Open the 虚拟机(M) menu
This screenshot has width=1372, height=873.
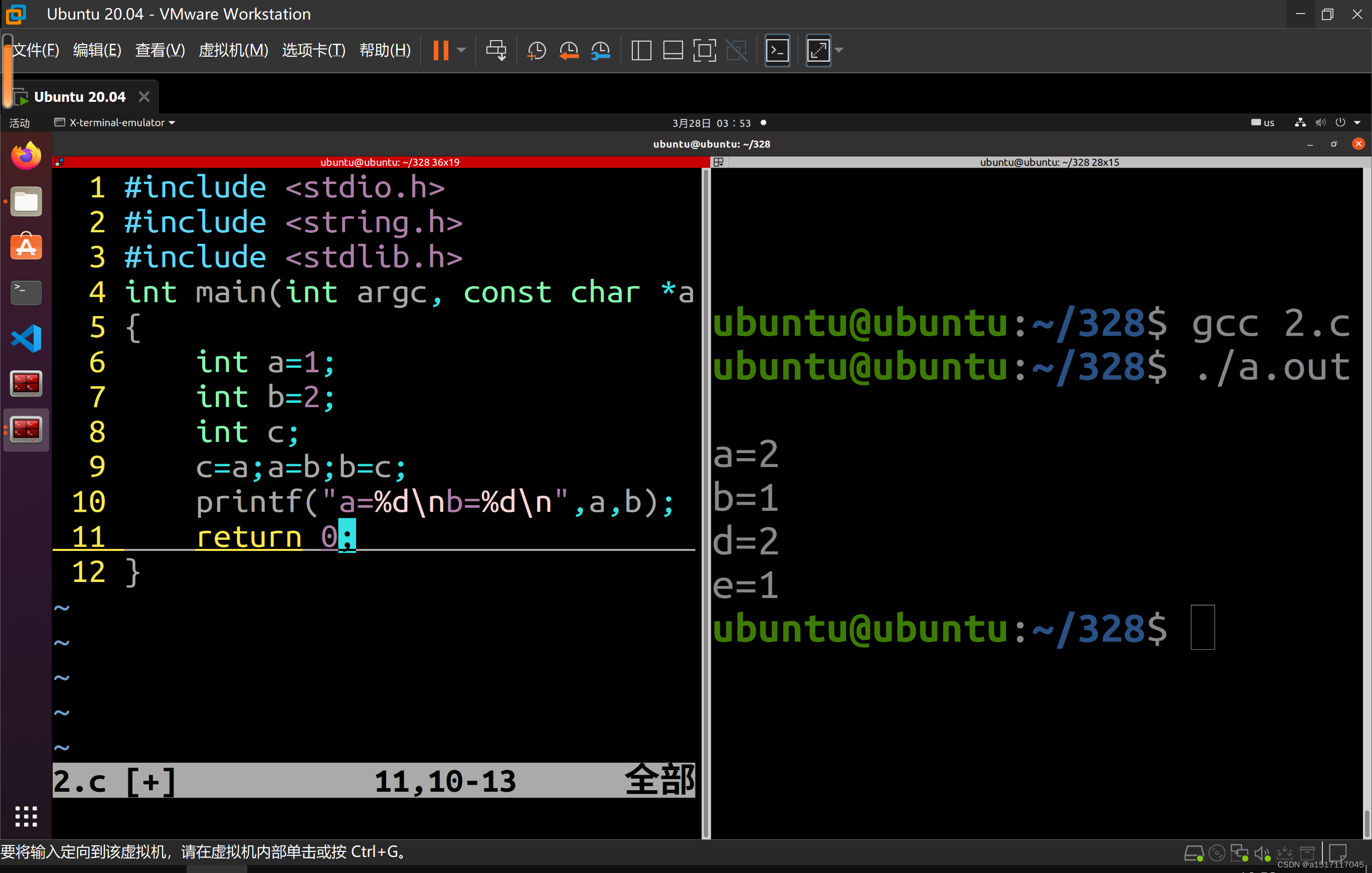click(x=233, y=50)
